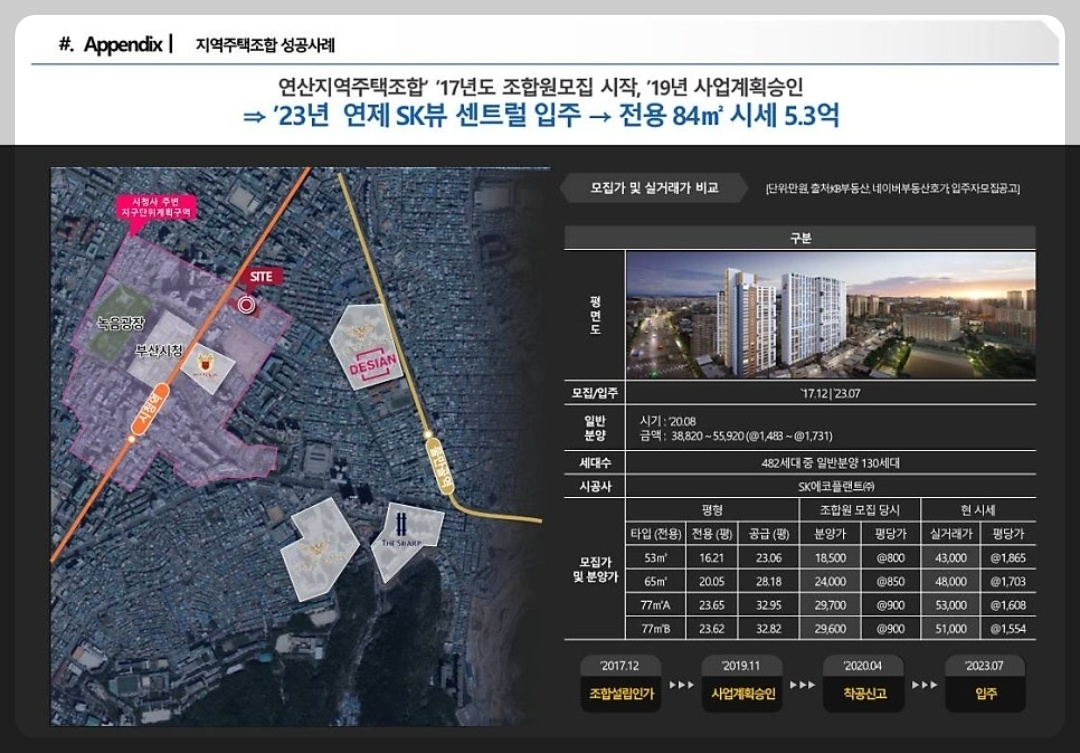Click the 공급 (평) column header
This screenshot has width=1080, height=753.
[x=769, y=533]
